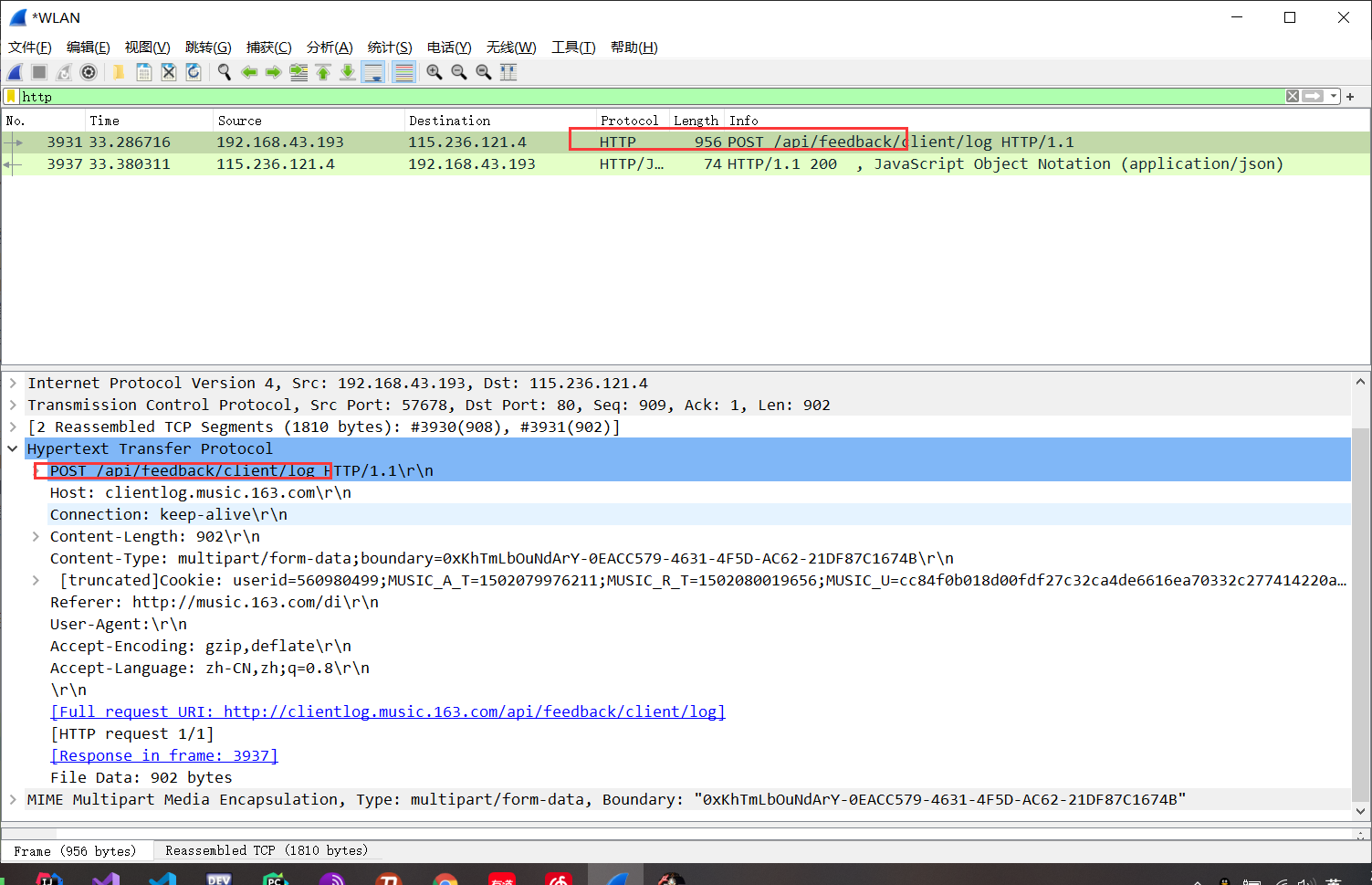The image size is (1372, 885).
Task: Switch to Reassembled TCP (1810 bytes) tab
Action: pos(267,851)
